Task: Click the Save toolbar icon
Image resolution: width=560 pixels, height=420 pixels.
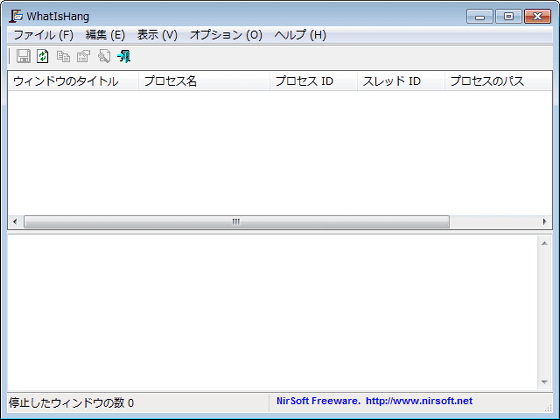Action: [24, 56]
